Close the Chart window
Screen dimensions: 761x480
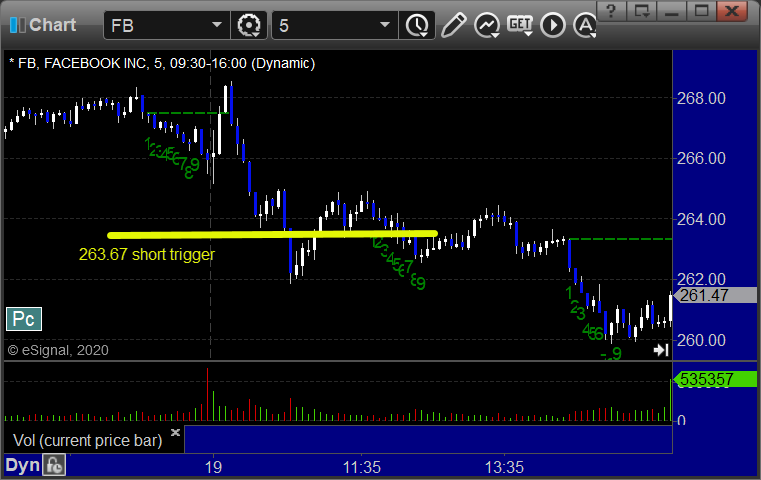732,11
